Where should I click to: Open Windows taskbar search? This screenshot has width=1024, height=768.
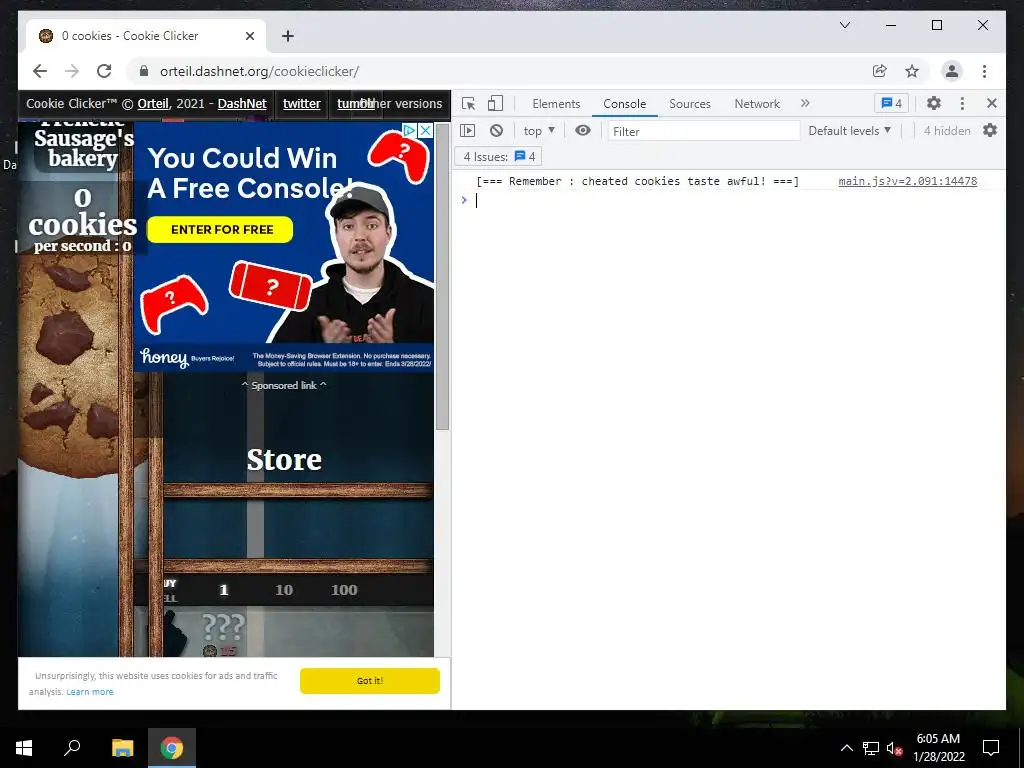click(x=72, y=748)
